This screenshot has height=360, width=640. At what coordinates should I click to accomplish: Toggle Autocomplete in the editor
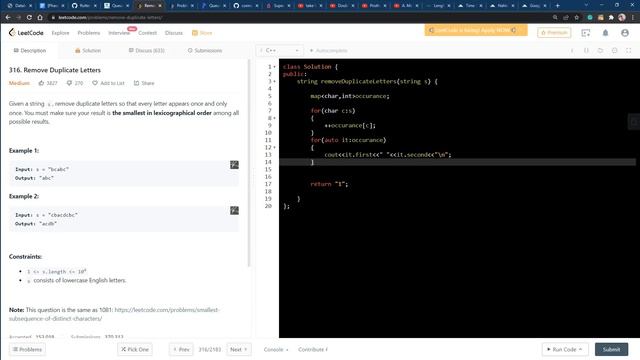pyautogui.click(x=329, y=50)
